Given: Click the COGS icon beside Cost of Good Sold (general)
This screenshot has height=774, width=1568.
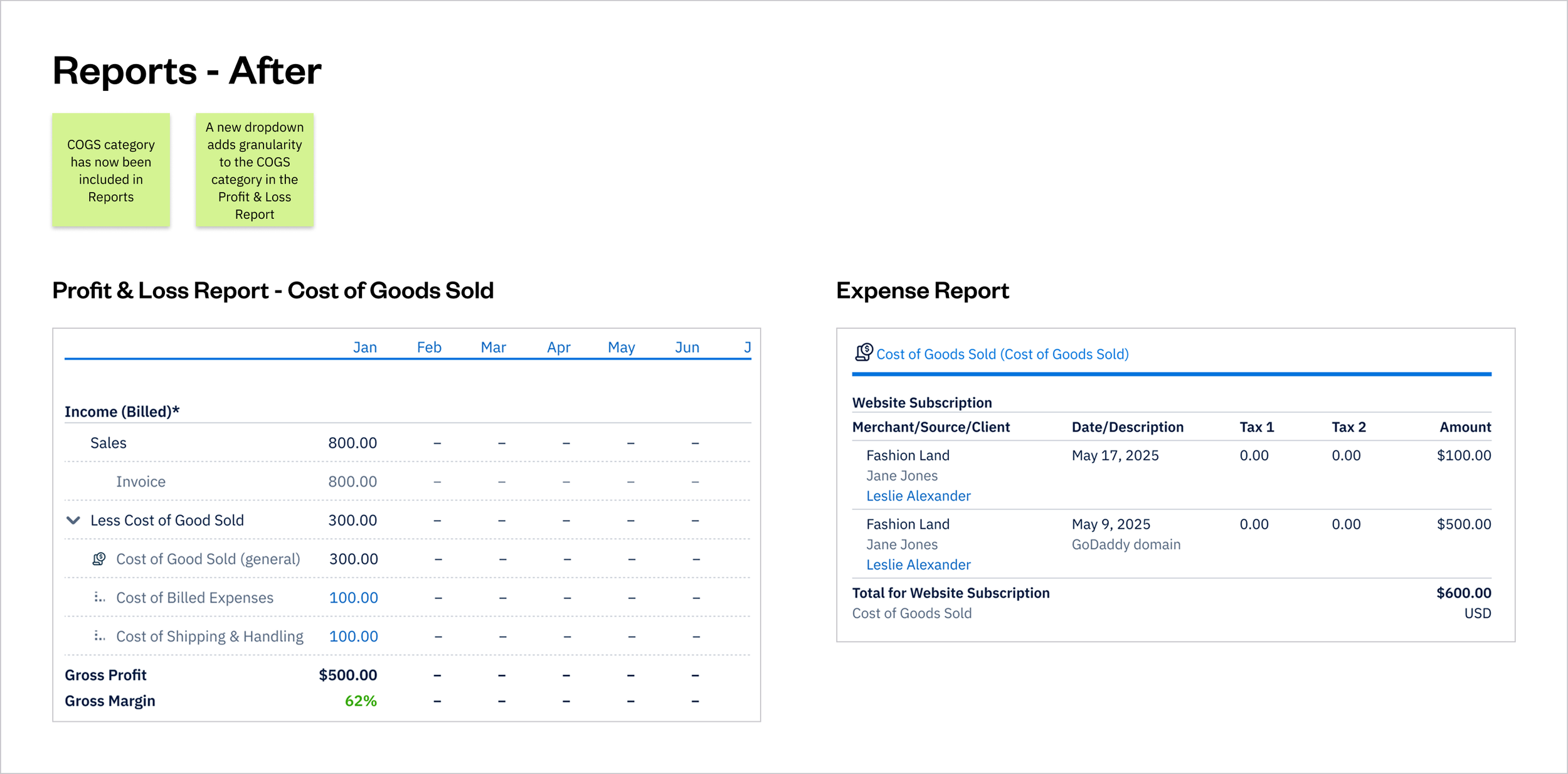Looking at the screenshot, I should (x=98, y=558).
